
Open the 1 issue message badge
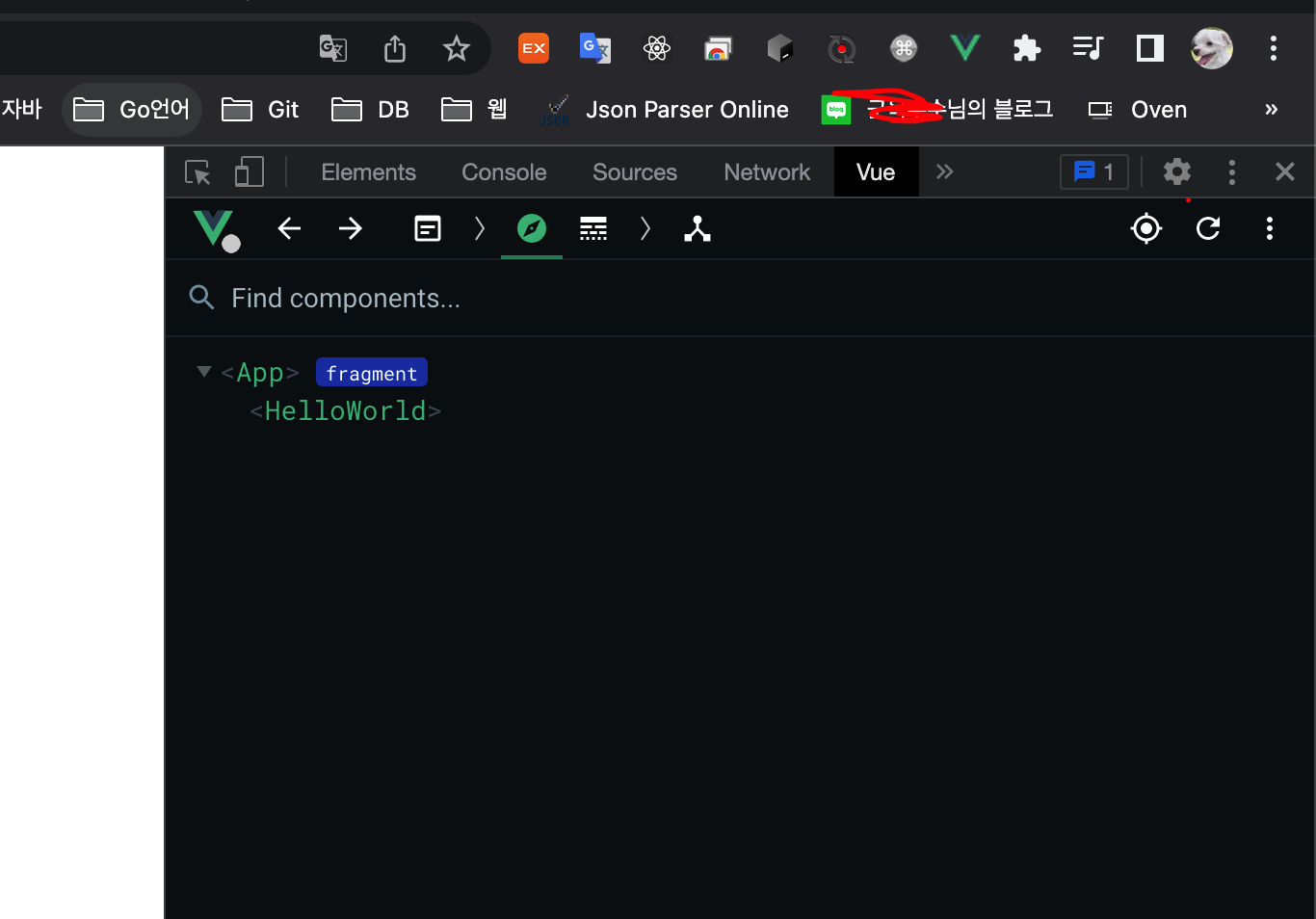[1094, 172]
